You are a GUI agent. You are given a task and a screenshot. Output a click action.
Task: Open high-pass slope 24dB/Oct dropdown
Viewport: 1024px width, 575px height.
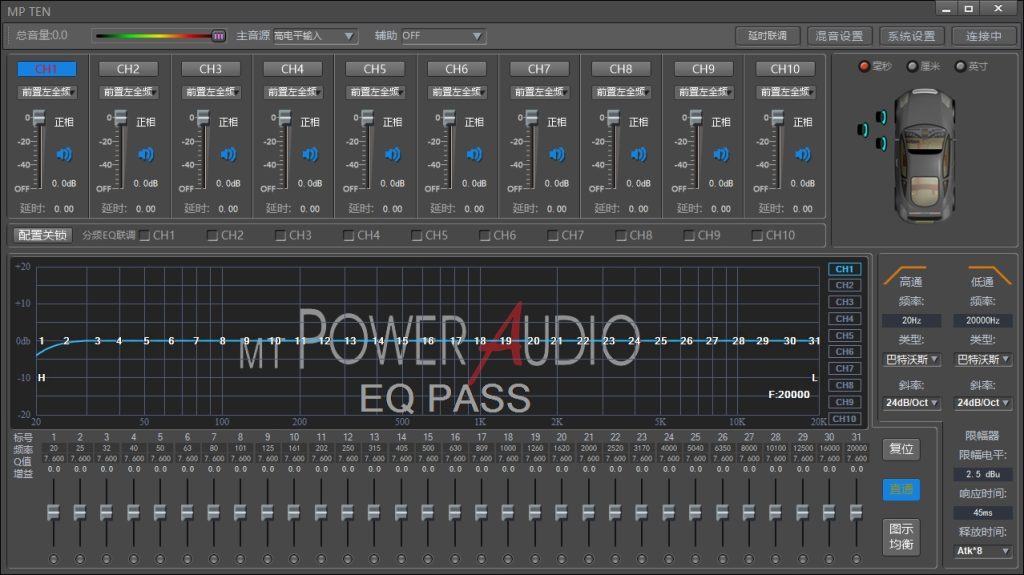pyautogui.click(x=912, y=402)
